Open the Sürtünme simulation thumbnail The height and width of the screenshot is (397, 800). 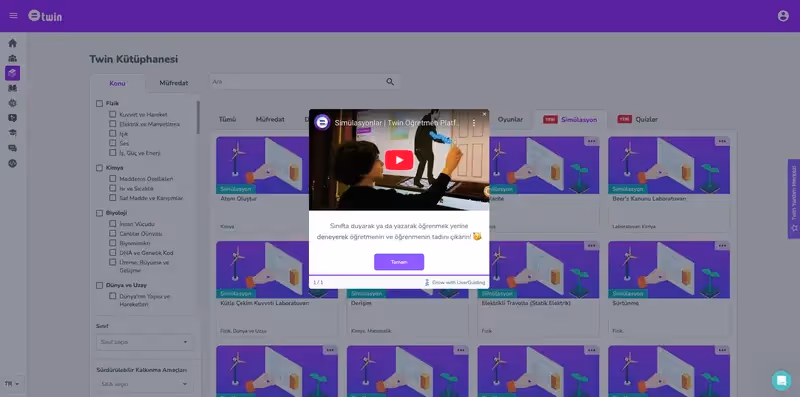(x=669, y=270)
